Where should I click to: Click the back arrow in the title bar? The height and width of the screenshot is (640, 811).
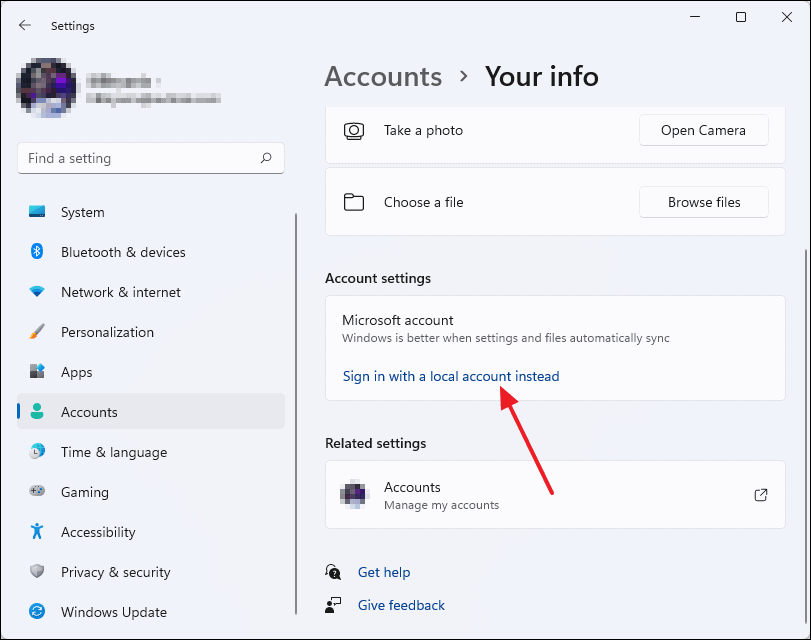coord(23,25)
